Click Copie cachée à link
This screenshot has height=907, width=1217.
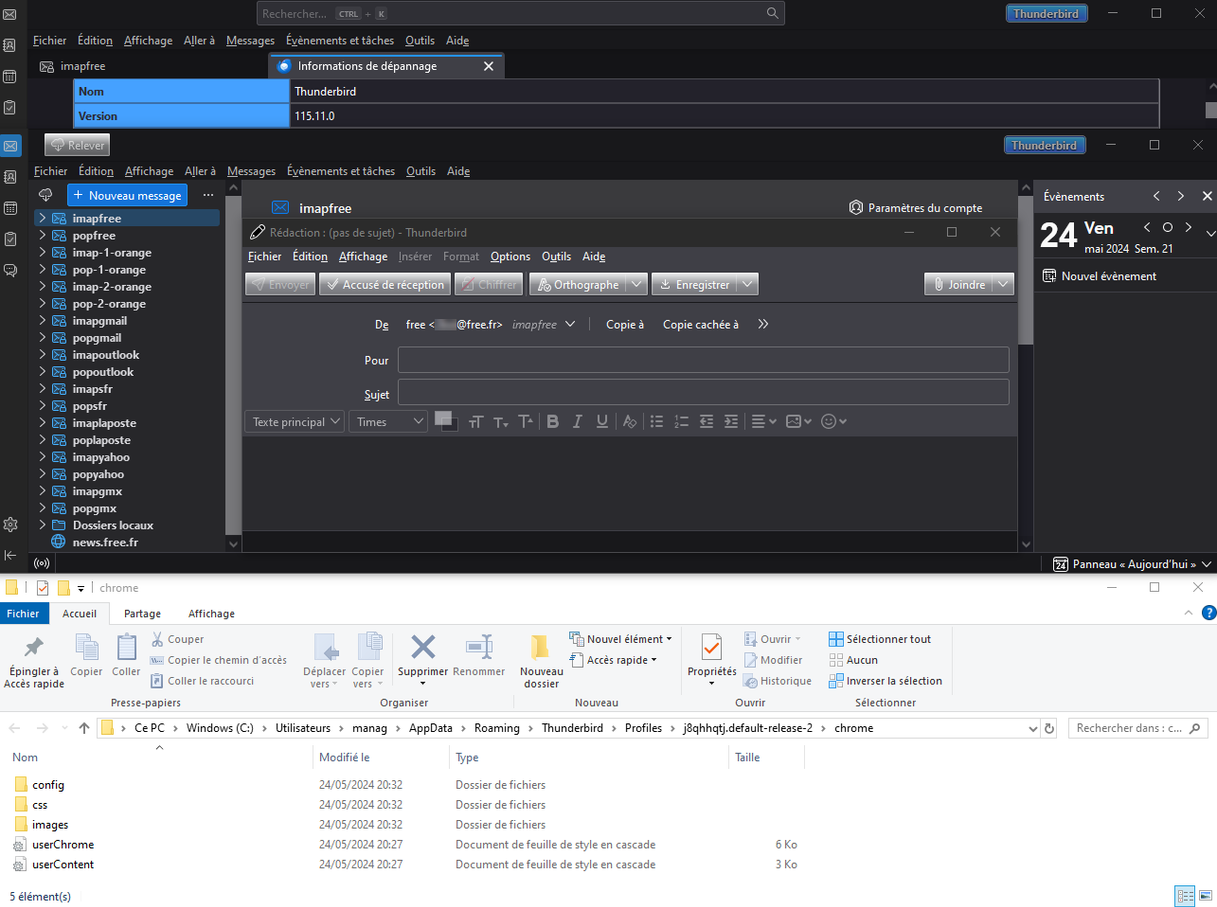701,324
